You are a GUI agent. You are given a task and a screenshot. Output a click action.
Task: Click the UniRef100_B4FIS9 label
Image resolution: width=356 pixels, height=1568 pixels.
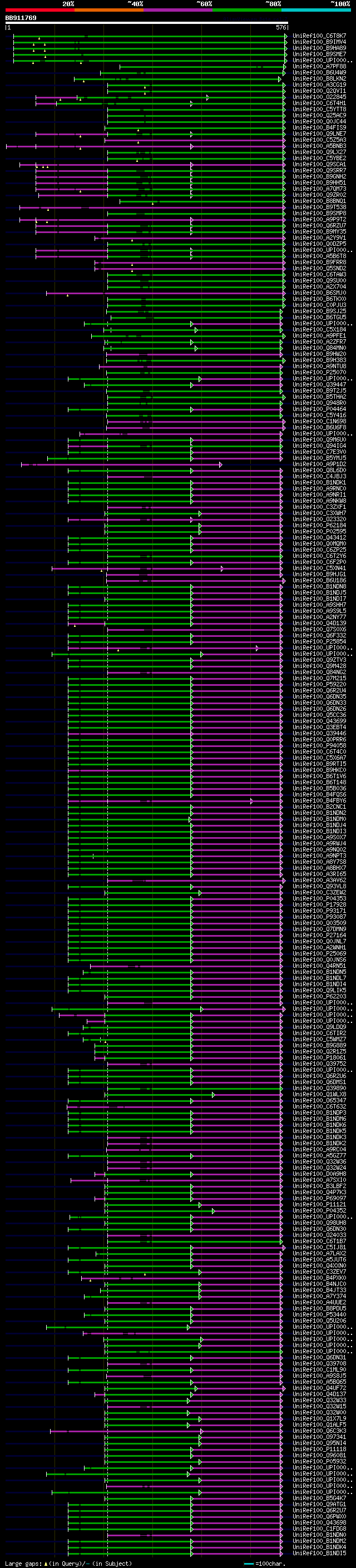coord(319,128)
